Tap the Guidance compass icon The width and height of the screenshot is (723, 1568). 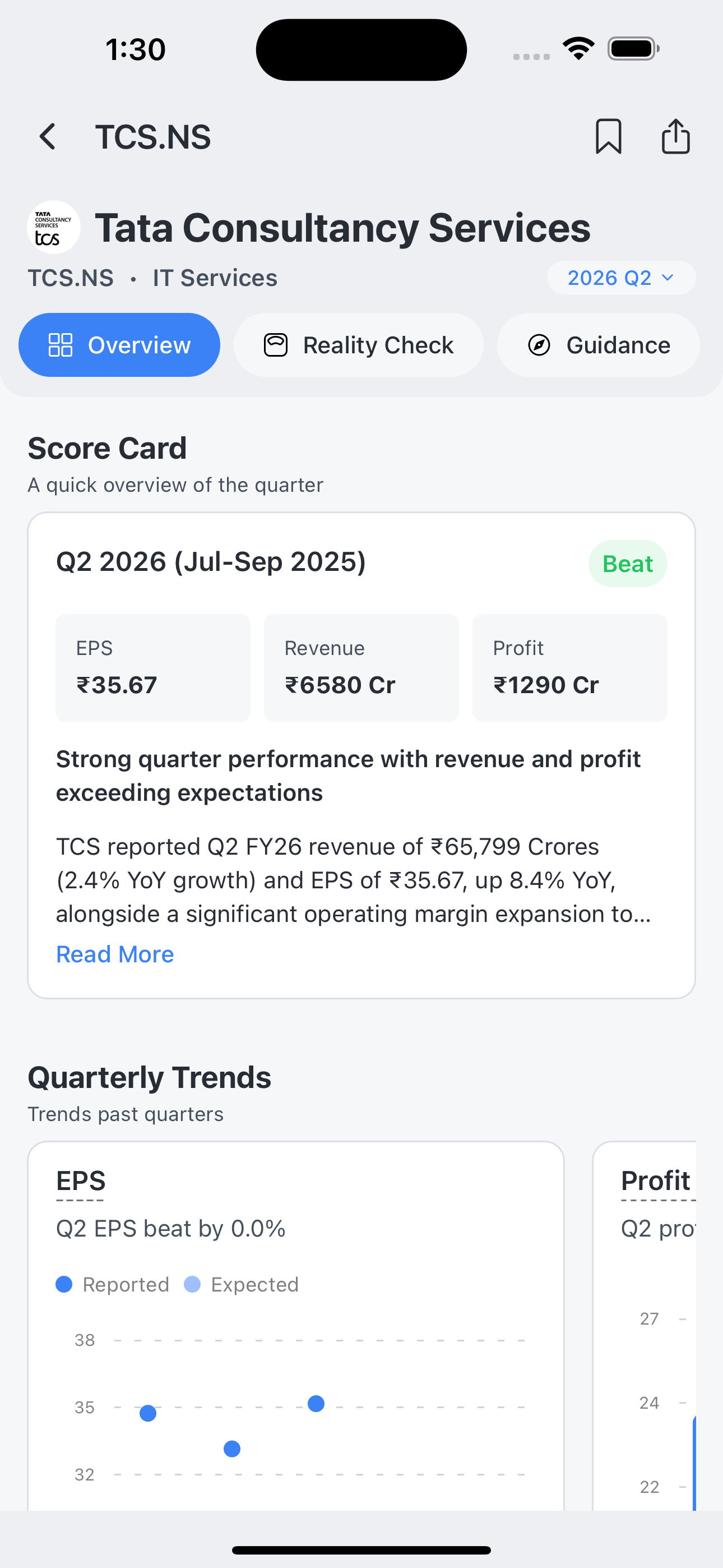tap(540, 344)
